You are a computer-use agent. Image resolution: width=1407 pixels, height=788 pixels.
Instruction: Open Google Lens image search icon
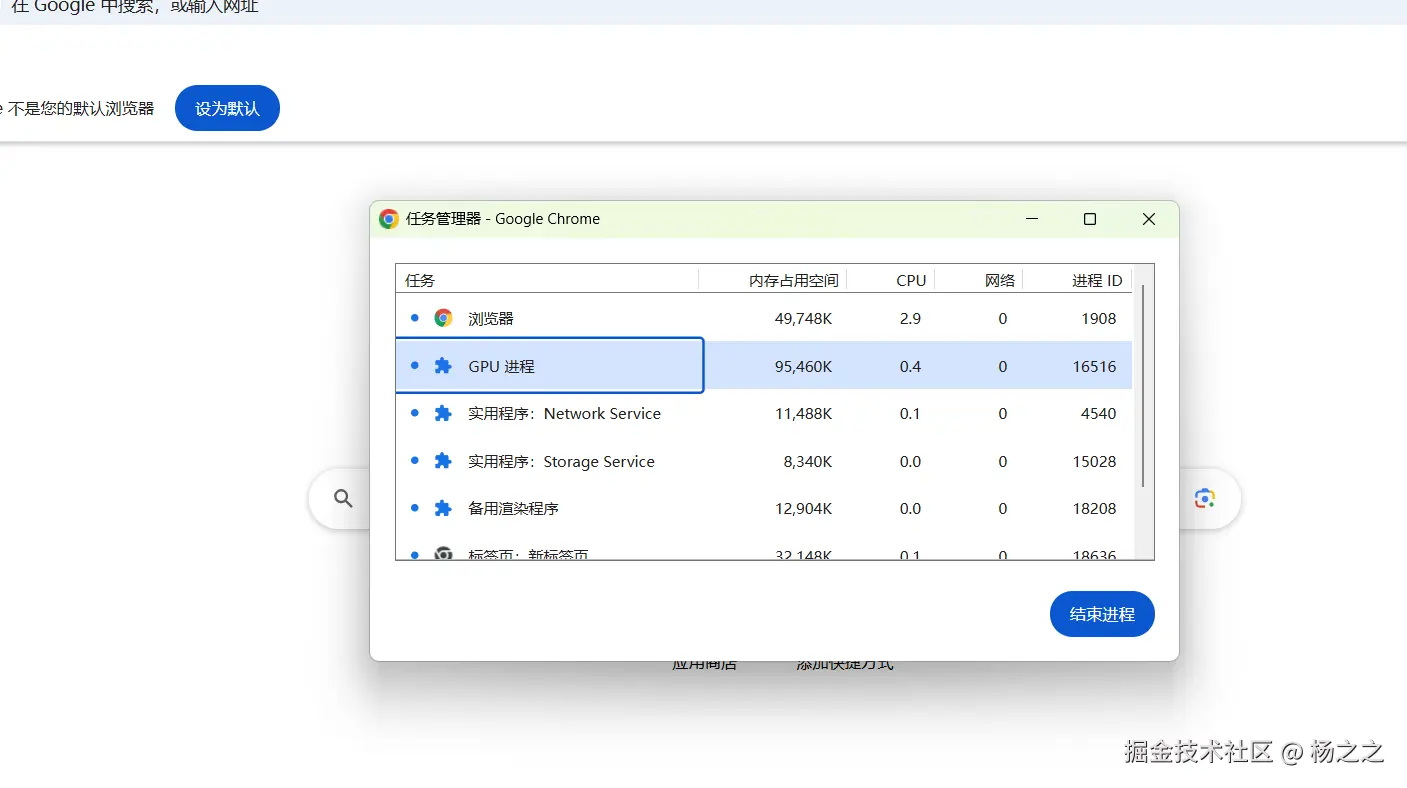tap(1205, 498)
